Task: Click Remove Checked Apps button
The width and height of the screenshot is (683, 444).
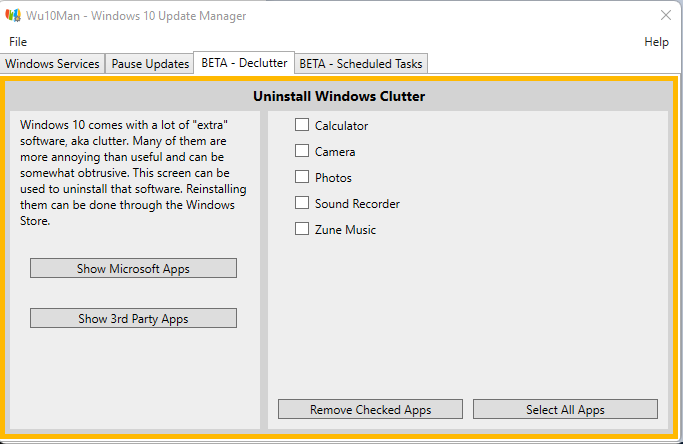Action: click(x=370, y=409)
